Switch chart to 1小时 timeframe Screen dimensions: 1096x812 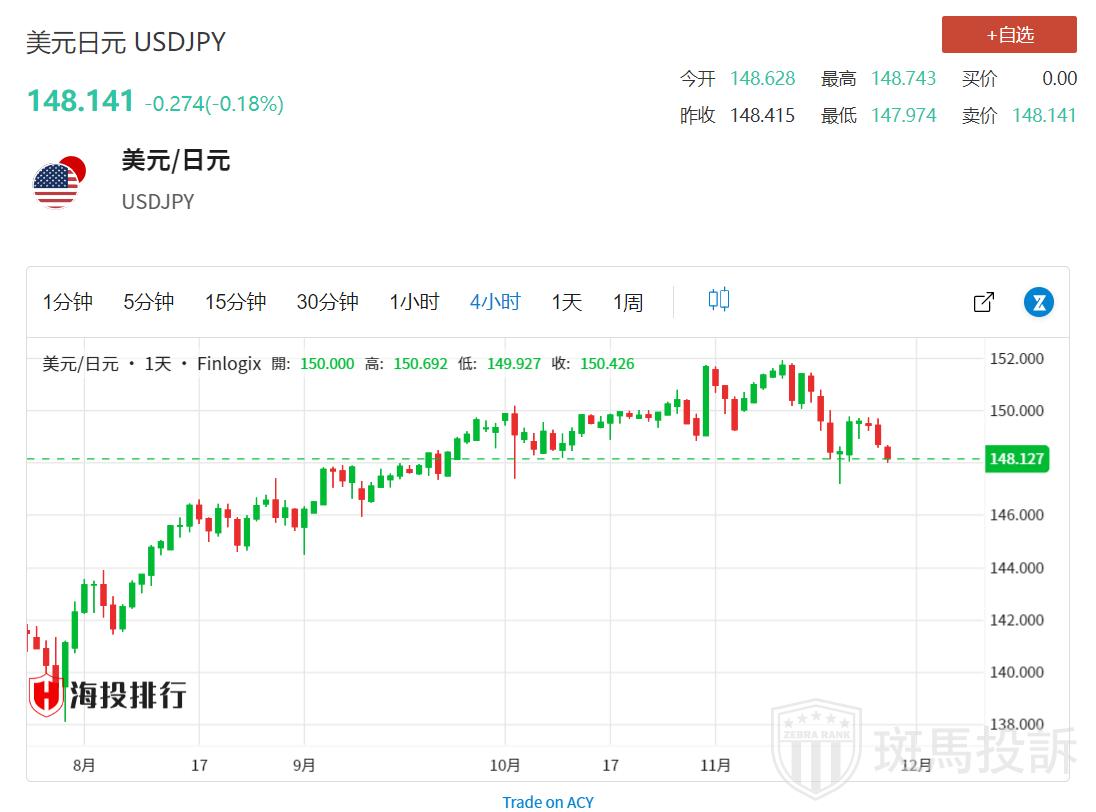point(414,302)
